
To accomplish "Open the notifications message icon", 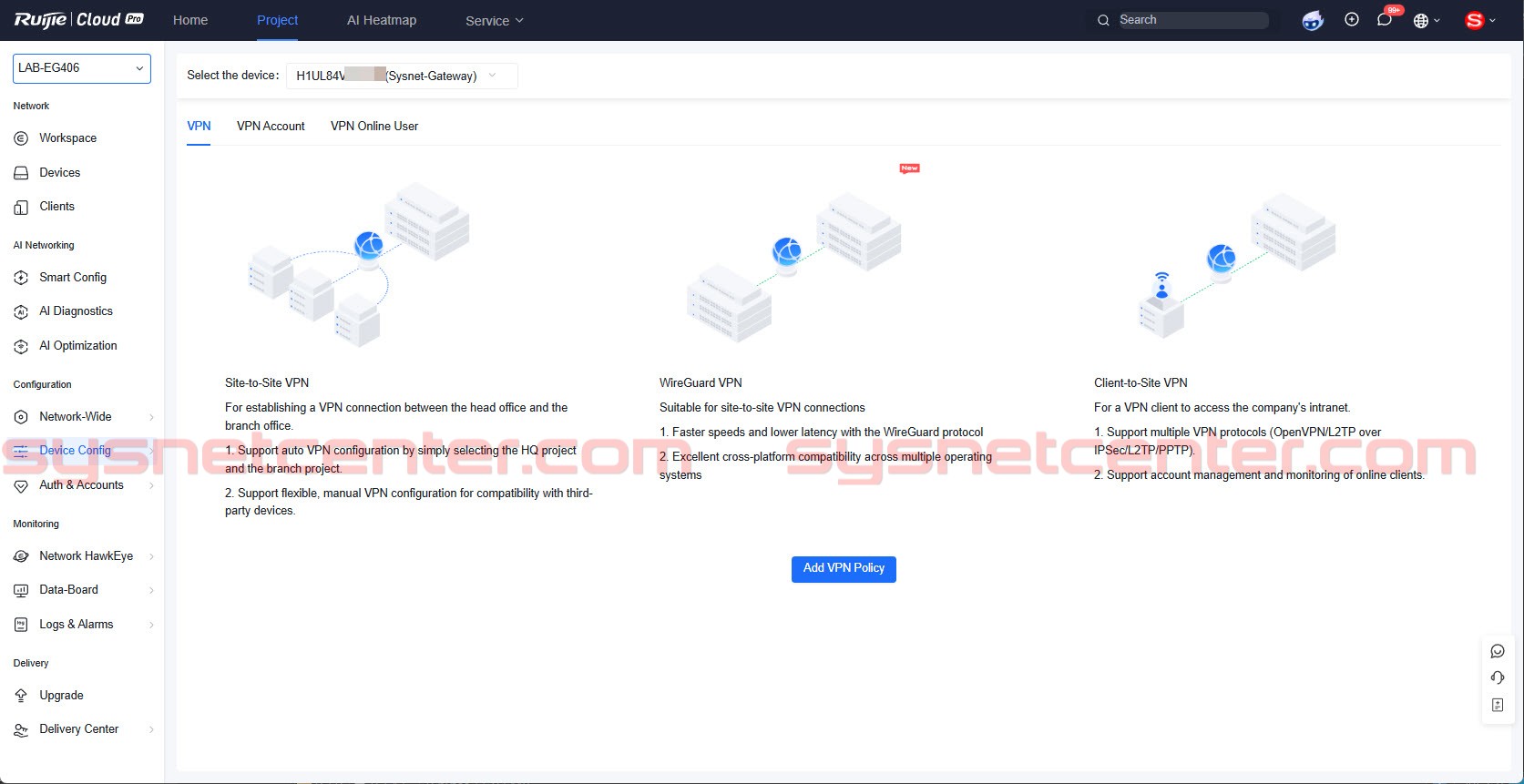I will 1385,20.
